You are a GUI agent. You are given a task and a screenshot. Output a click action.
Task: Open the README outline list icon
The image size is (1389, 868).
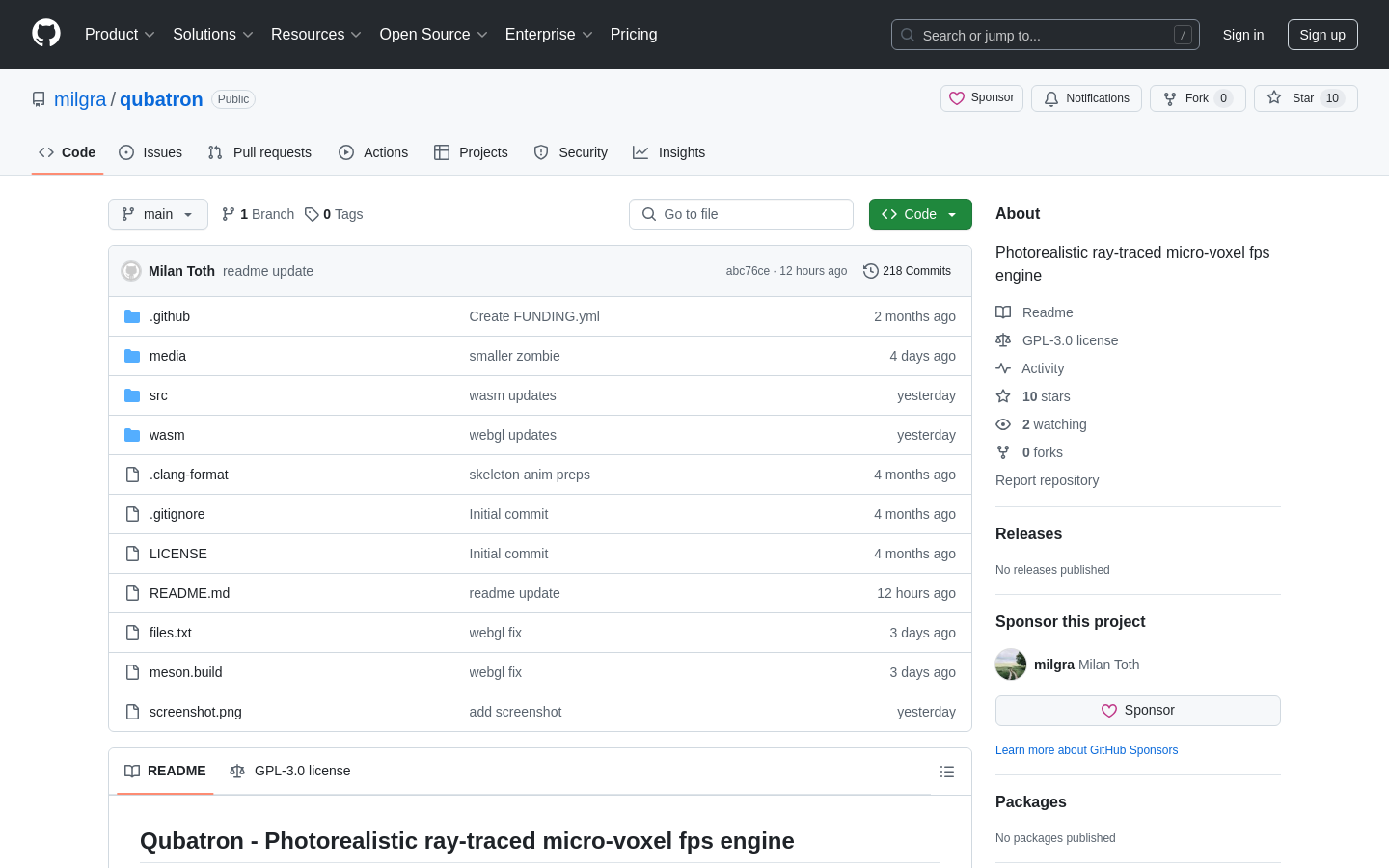(x=947, y=772)
